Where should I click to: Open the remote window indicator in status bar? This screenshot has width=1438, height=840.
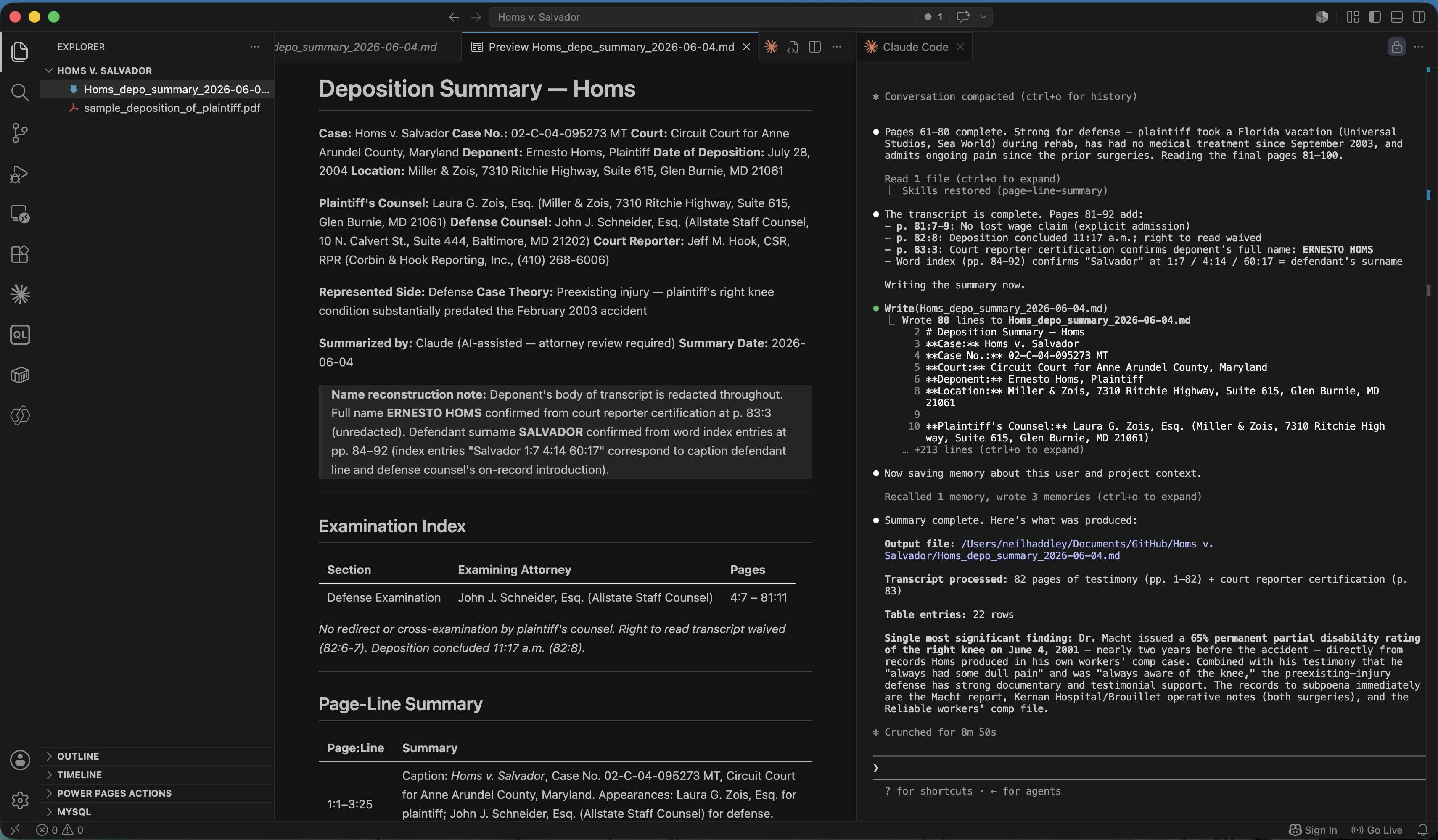click(16, 830)
